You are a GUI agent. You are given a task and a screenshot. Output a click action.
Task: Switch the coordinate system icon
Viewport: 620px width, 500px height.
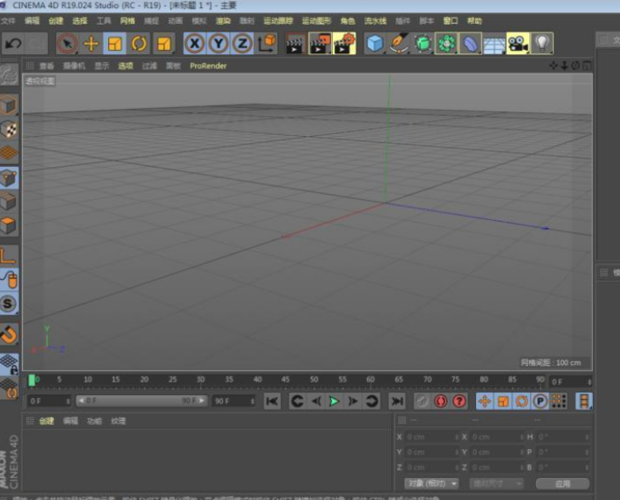267,43
